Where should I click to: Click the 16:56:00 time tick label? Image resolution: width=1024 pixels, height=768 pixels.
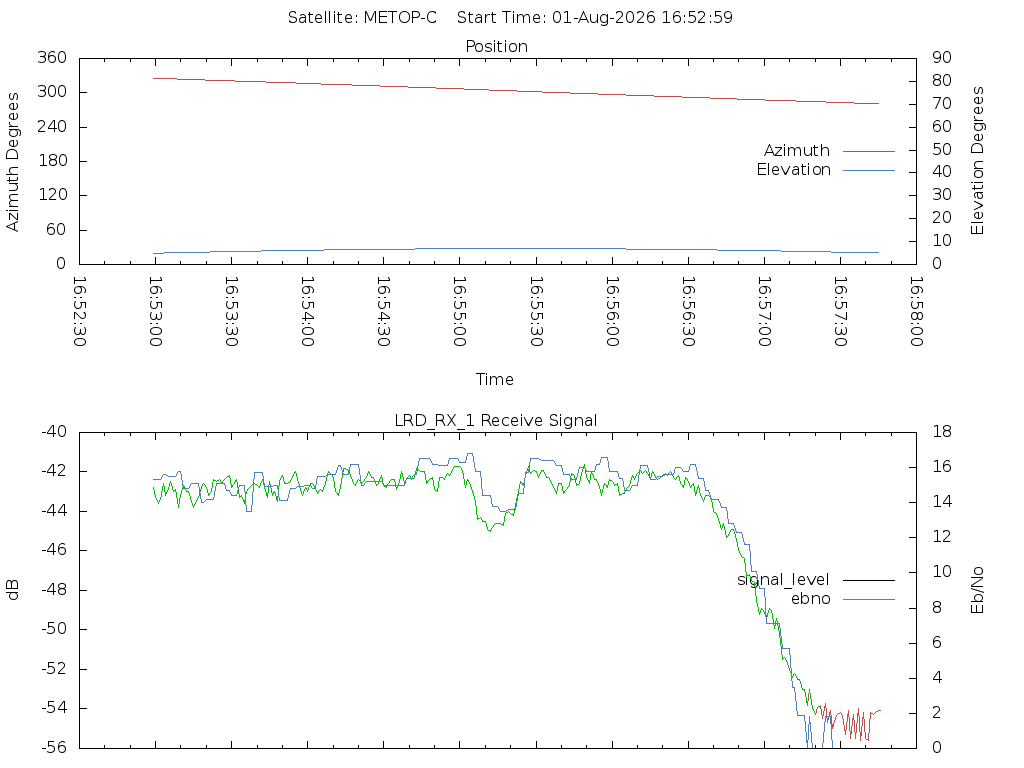click(612, 312)
